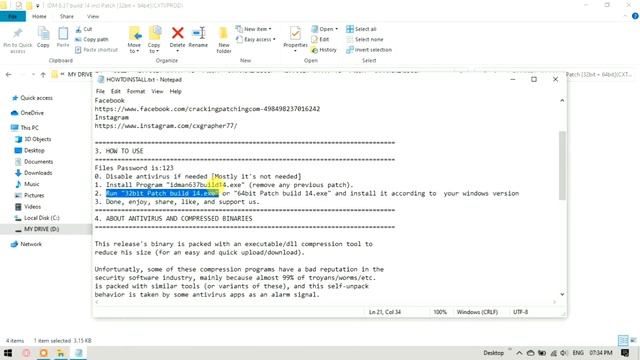Screen dimensions: 640x360
Task: Open the Easy access dropdown
Action: [256, 40]
